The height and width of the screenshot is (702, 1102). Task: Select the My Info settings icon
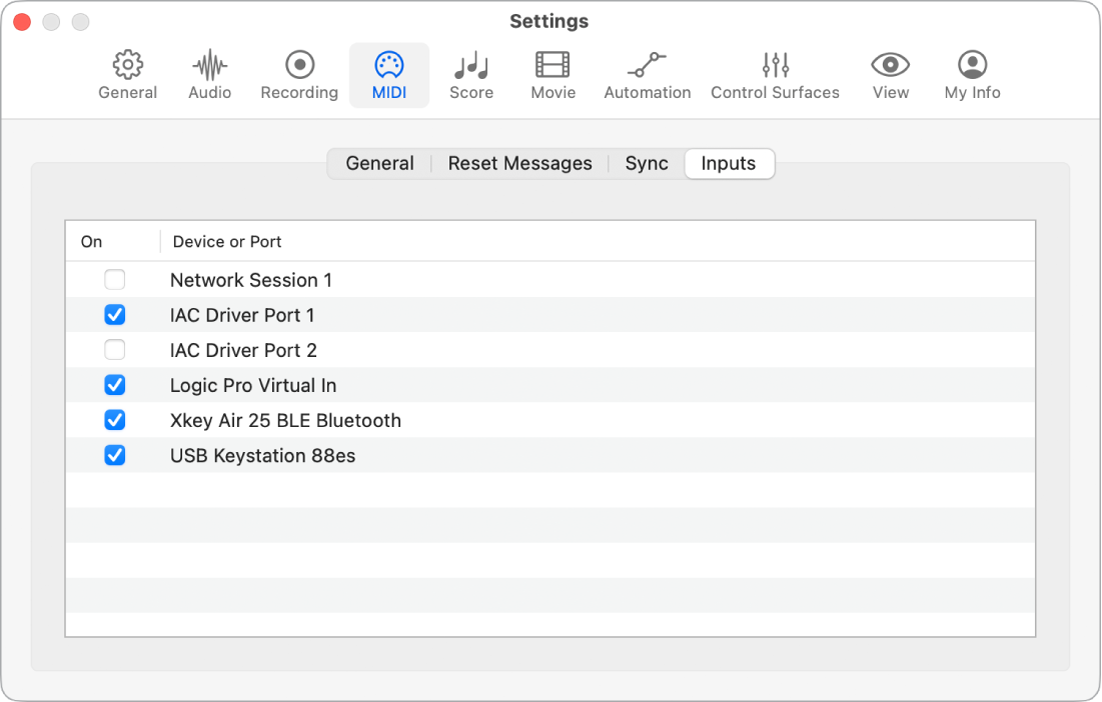tap(971, 74)
